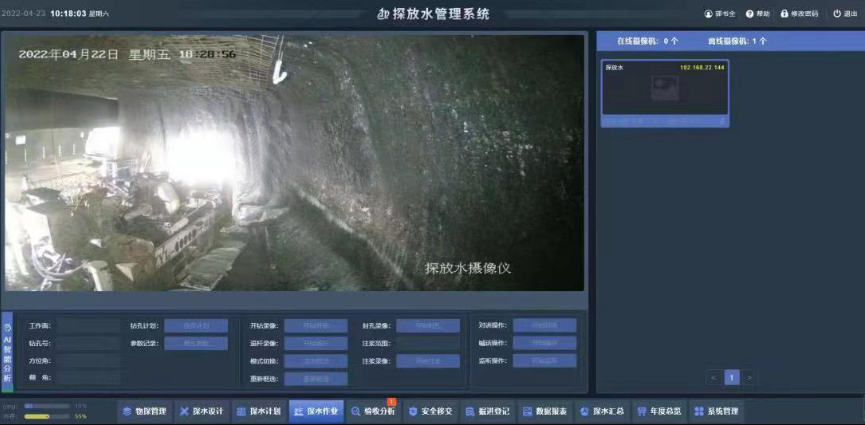
Task: Switch to the 探水计划 tab
Action: point(259,412)
